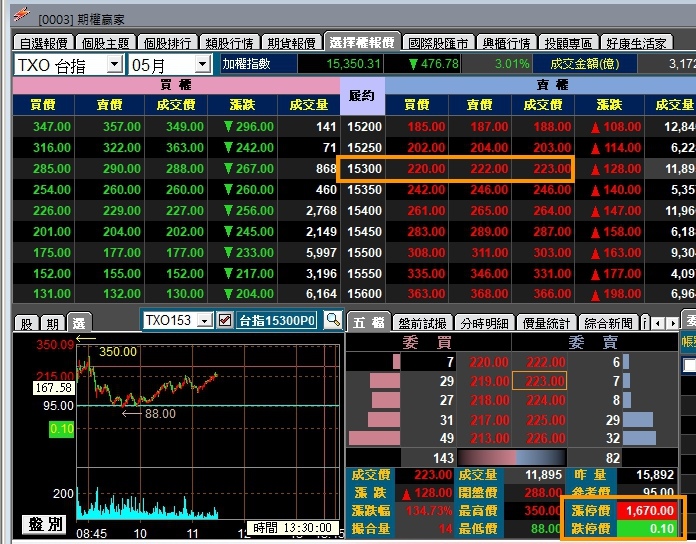The width and height of the screenshot is (696, 544).
Task: Click the 盤別 button below the chart
Action: click(x=44, y=524)
